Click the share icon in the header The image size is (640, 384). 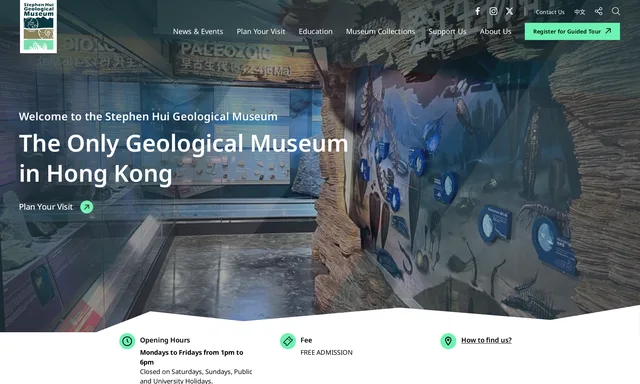[x=599, y=11]
